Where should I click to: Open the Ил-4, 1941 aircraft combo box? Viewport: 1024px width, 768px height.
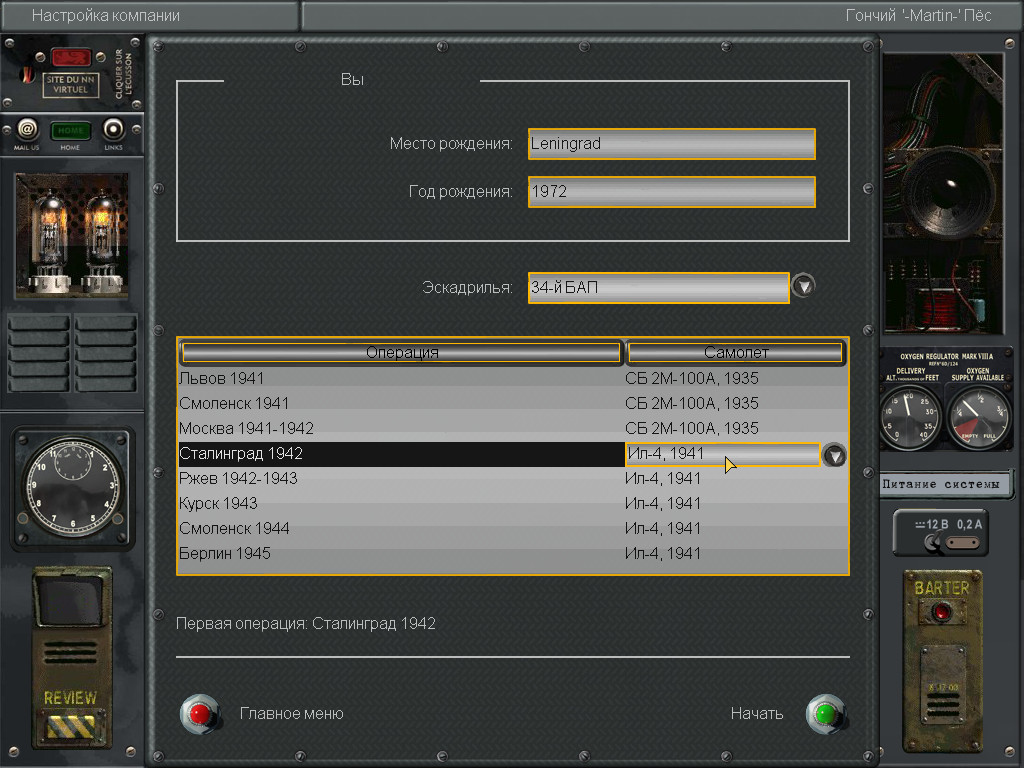[722, 454]
